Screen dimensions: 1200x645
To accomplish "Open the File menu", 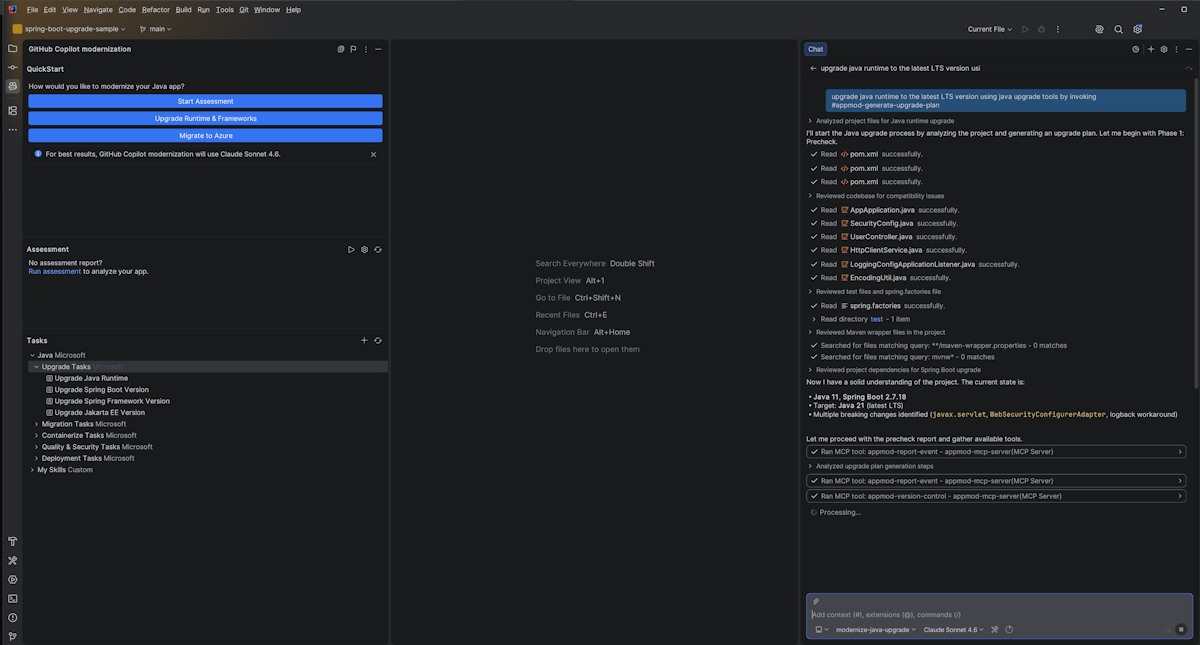I will [32, 9].
